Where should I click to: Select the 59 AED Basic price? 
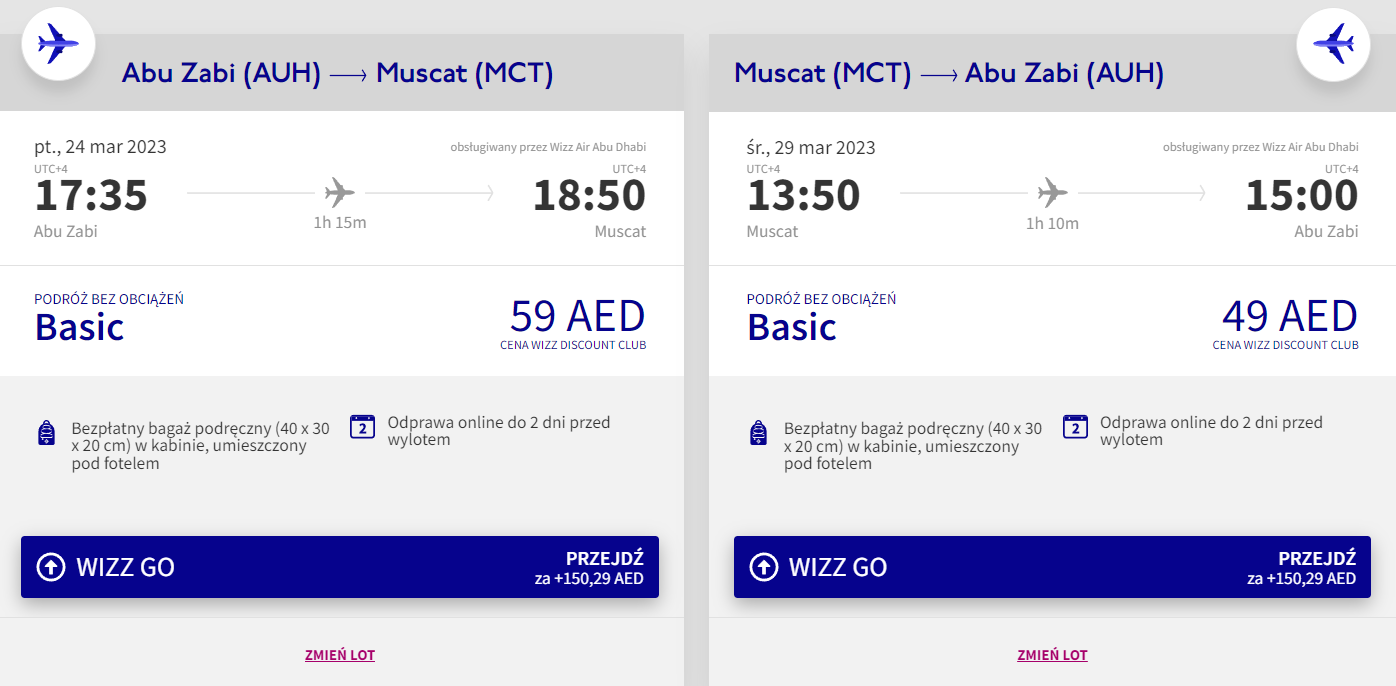tap(577, 317)
